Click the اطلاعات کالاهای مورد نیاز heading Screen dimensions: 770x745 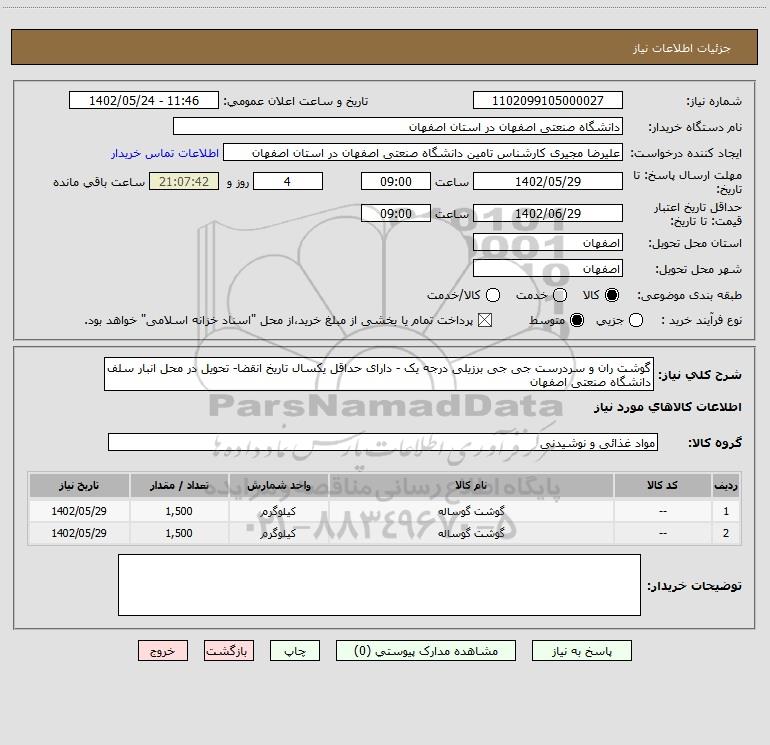tap(667, 407)
